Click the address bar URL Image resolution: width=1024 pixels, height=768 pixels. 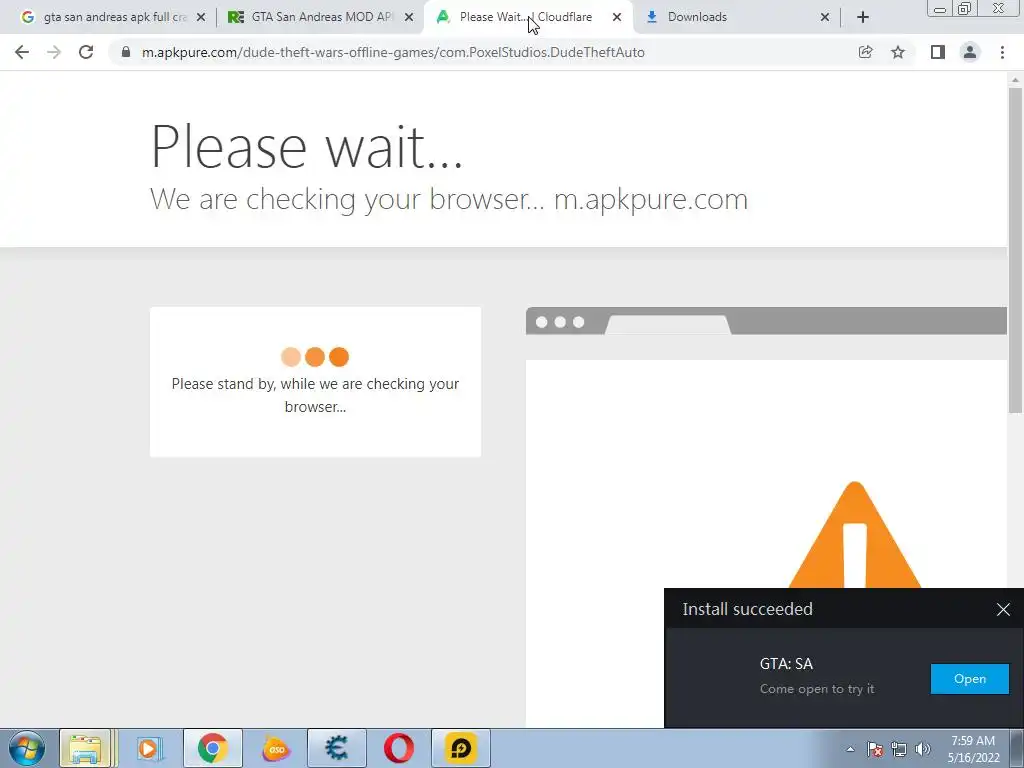tap(393, 52)
